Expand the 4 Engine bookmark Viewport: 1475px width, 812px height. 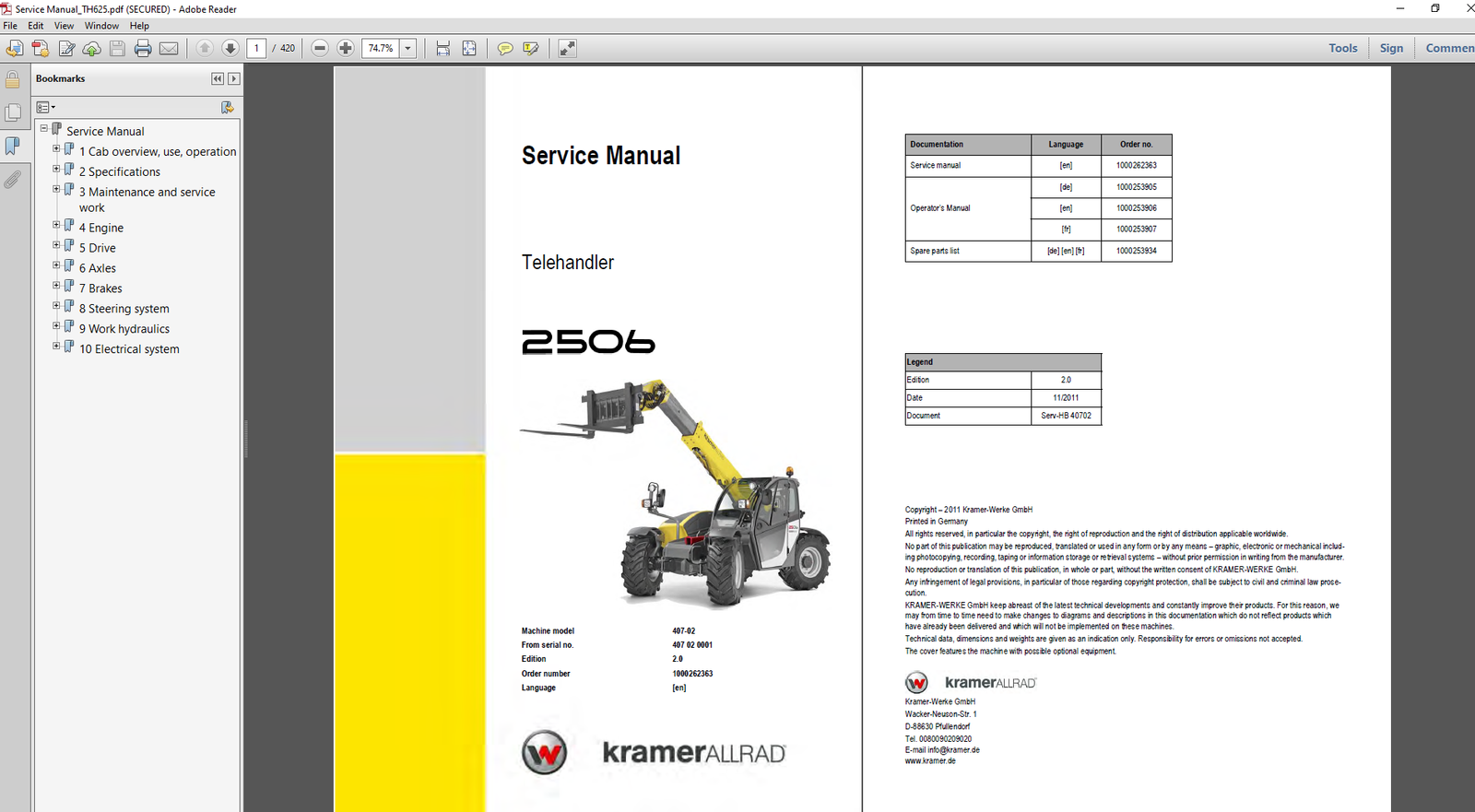point(56,225)
